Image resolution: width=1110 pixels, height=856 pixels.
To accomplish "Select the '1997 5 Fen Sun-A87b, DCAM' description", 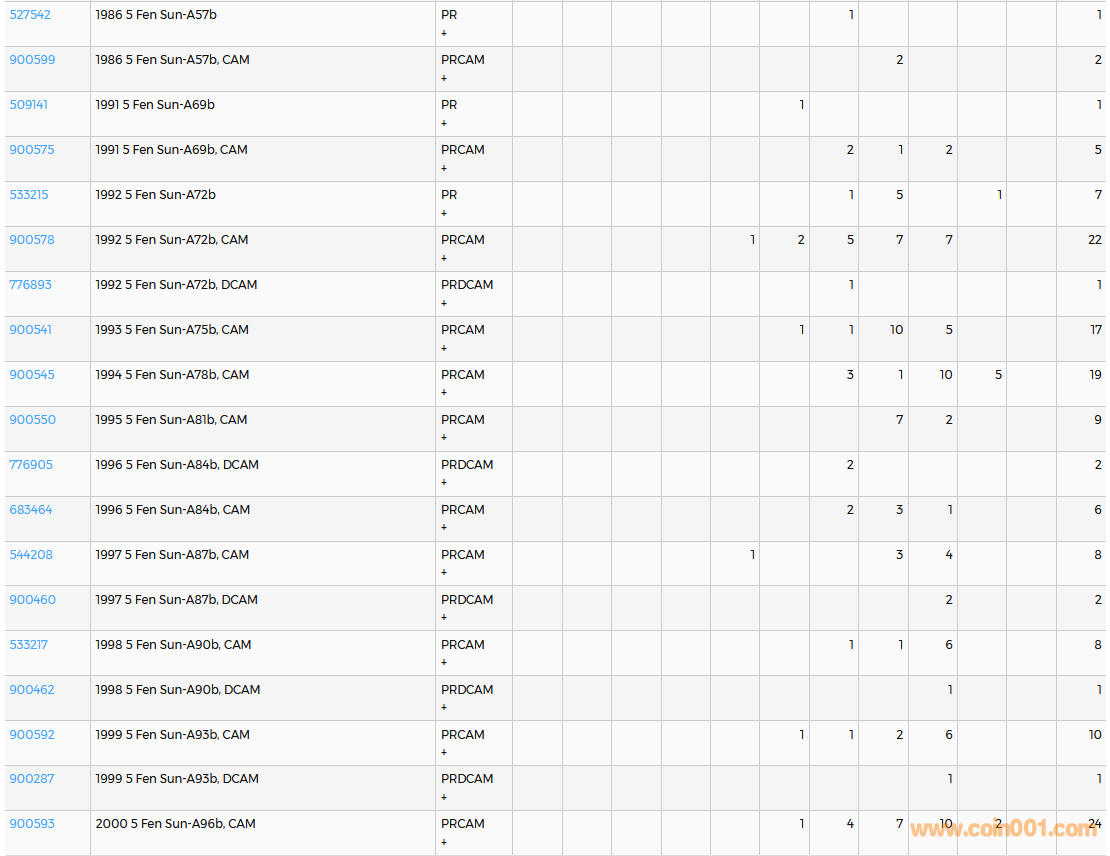I will pos(176,600).
